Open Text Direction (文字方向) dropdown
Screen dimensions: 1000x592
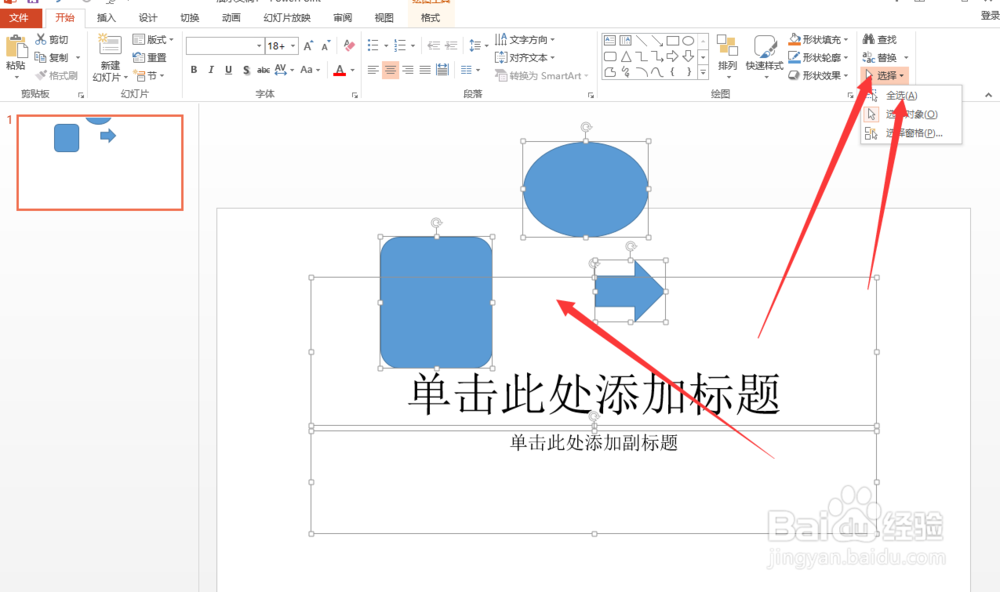click(x=525, y=40)
